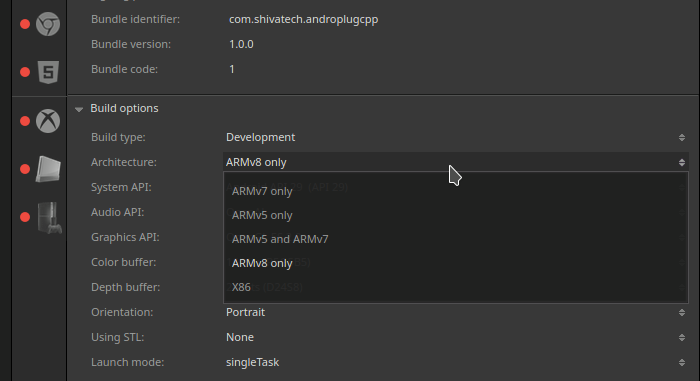Select the PlayStation 3 platform icon

pos(50,218)
